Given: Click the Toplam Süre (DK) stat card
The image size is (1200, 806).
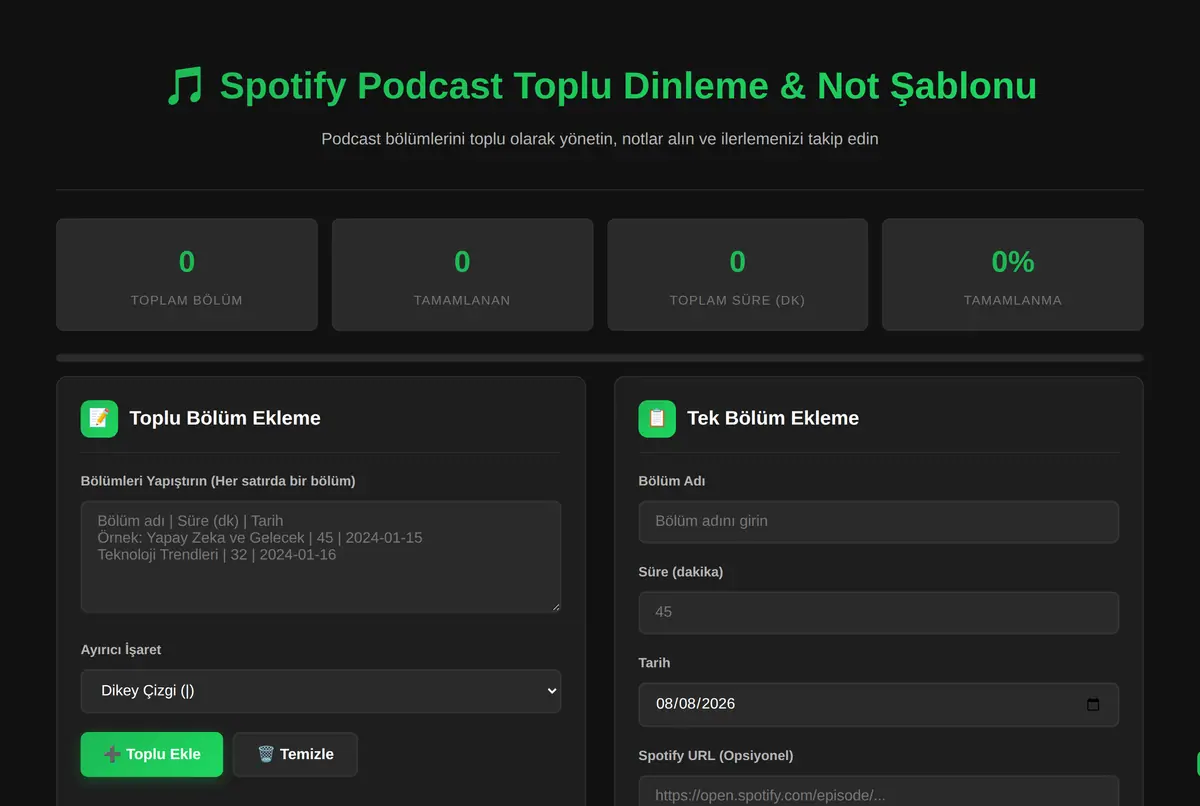Looking at the screenshot, I should pos(737,275).
